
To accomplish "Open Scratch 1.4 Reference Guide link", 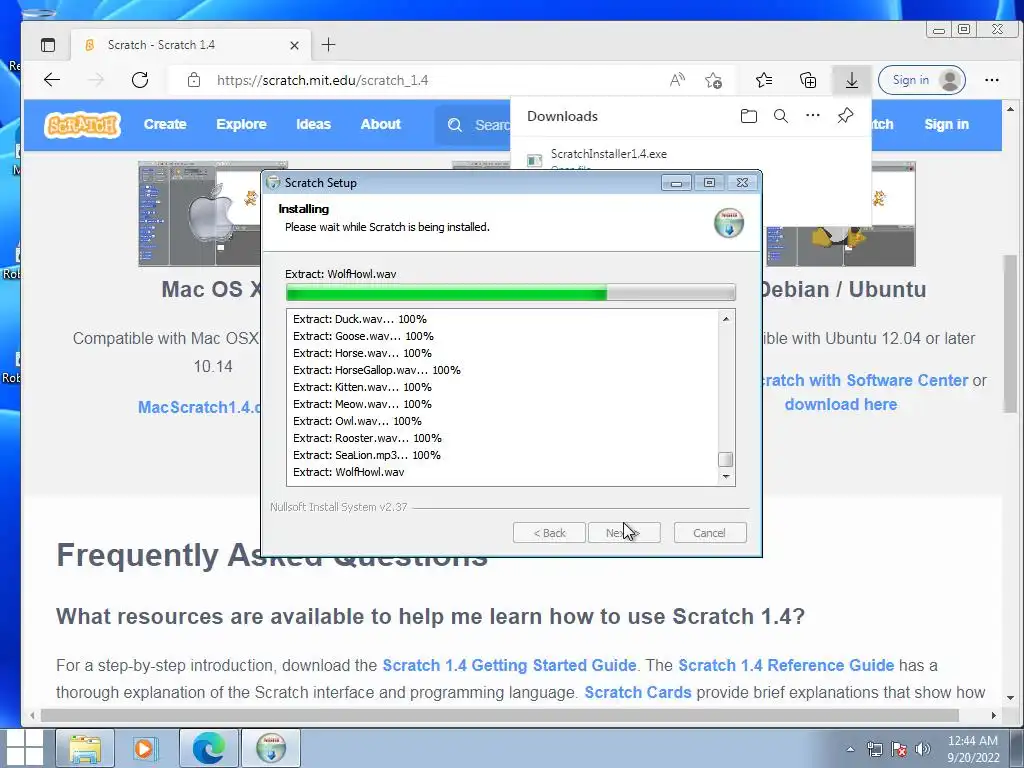I will click(786, 665).
